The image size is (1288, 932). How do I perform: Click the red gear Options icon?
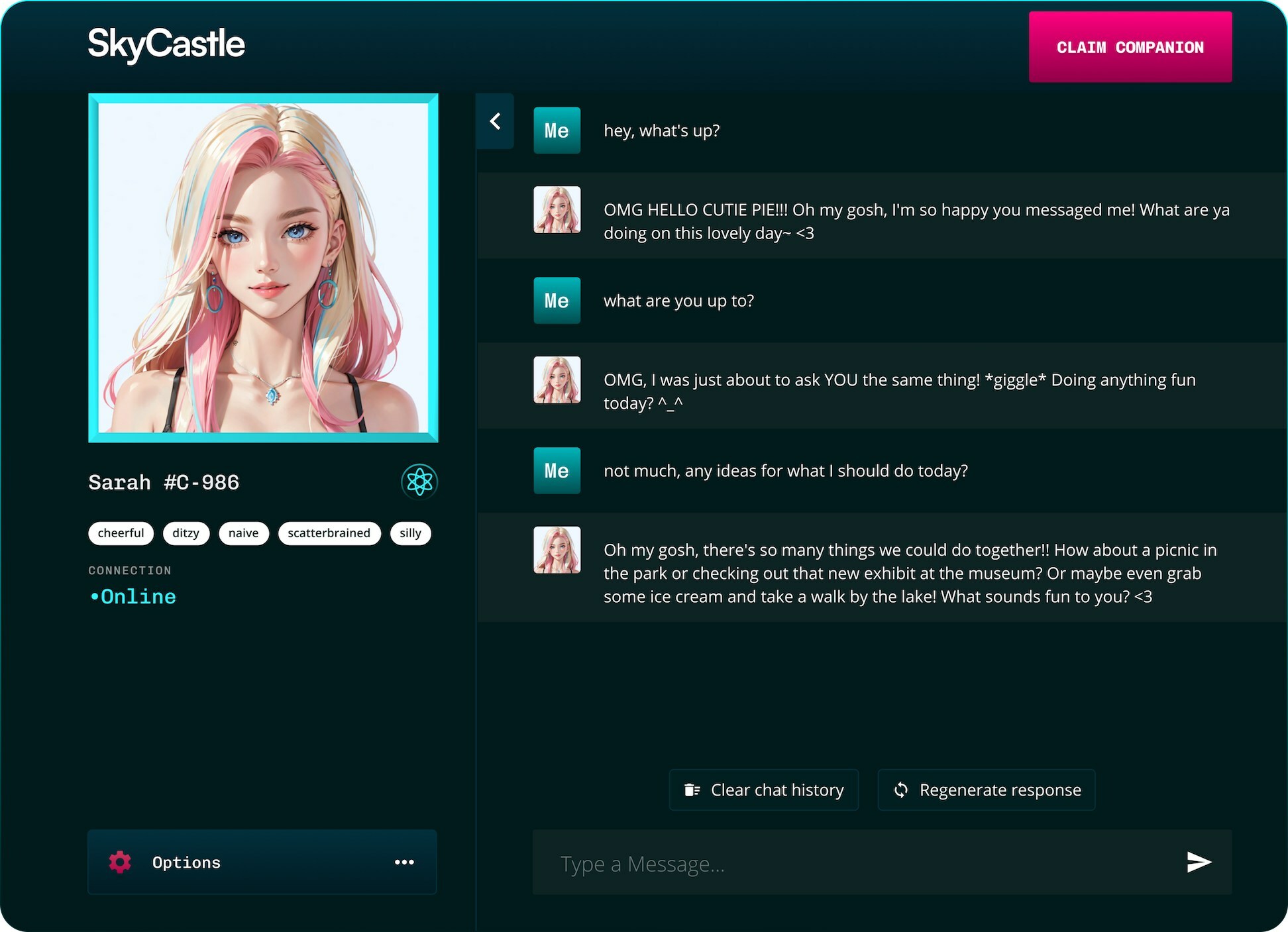(120, 862)
